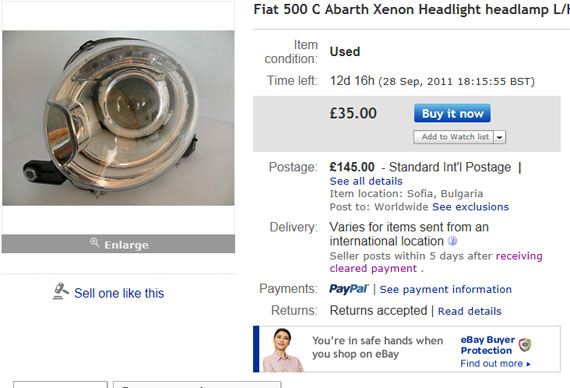This screenshot has width=570, height=388.
Task: Select the first tab below the image
Action: pos(60,384)
